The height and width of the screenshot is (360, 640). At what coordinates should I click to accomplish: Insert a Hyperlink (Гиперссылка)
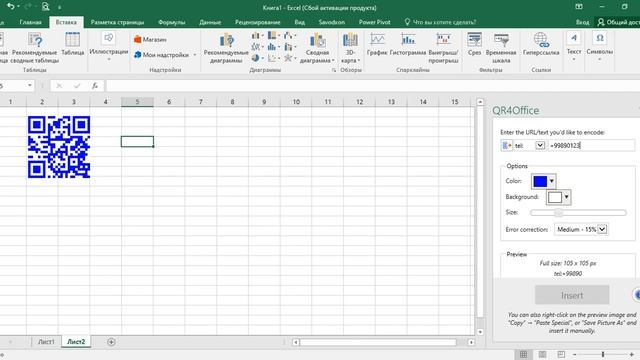(x=541, y=44)
